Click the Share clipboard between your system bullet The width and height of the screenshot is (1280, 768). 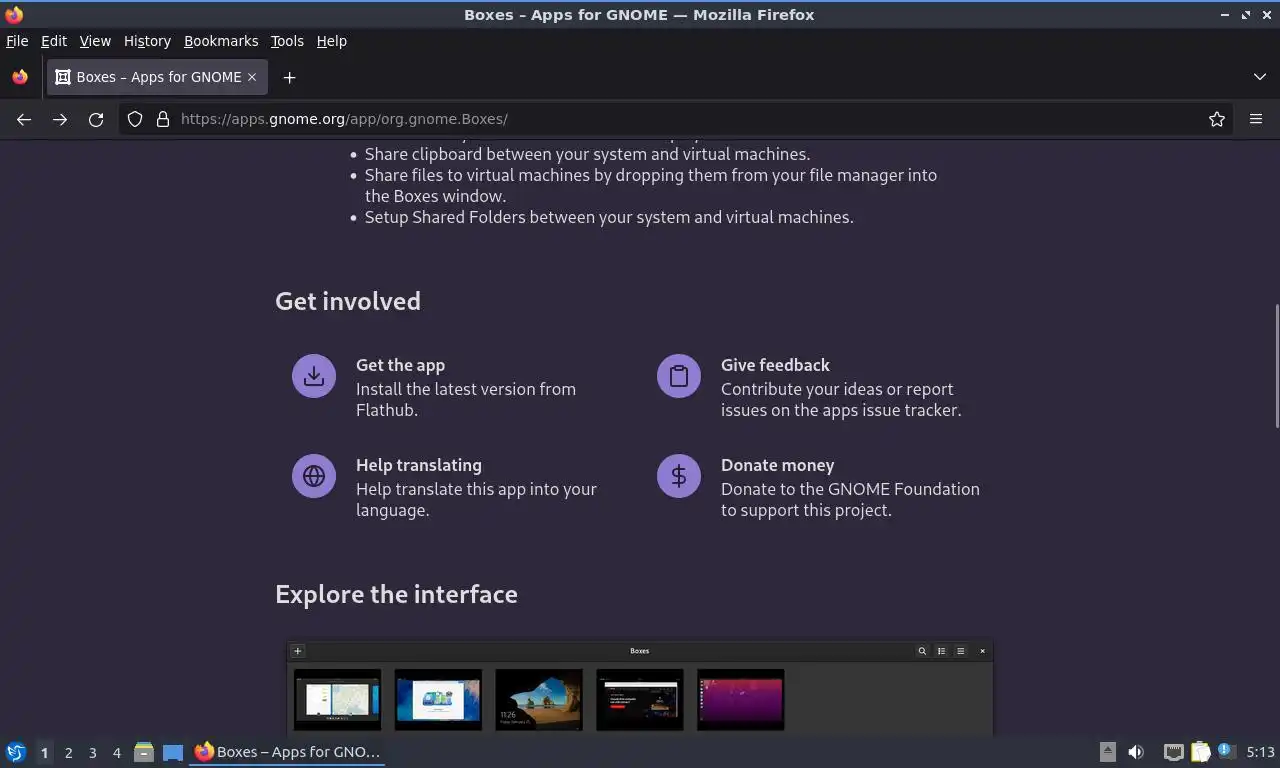(x=587, y=154)
